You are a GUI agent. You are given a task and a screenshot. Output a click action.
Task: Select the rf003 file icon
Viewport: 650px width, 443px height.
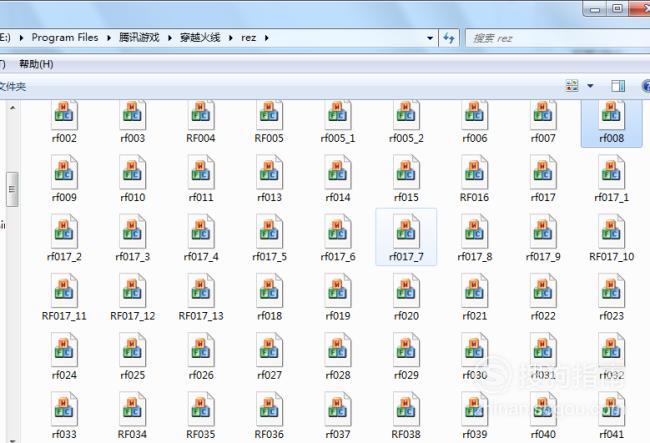133,115
